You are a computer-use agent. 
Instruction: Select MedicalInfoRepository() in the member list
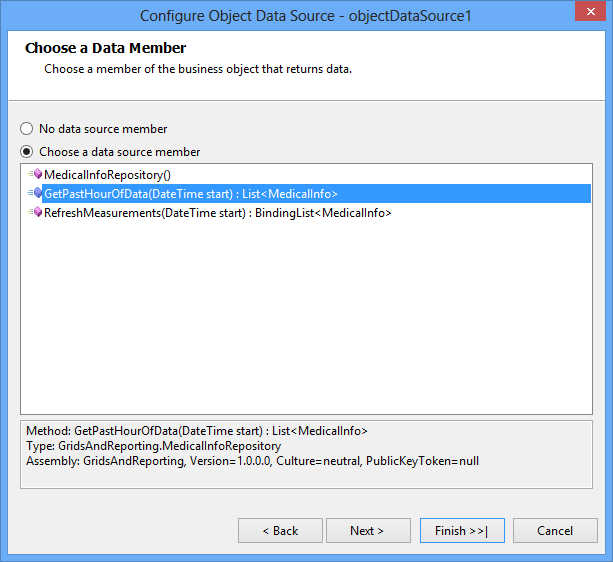click(x=108, y=175)
